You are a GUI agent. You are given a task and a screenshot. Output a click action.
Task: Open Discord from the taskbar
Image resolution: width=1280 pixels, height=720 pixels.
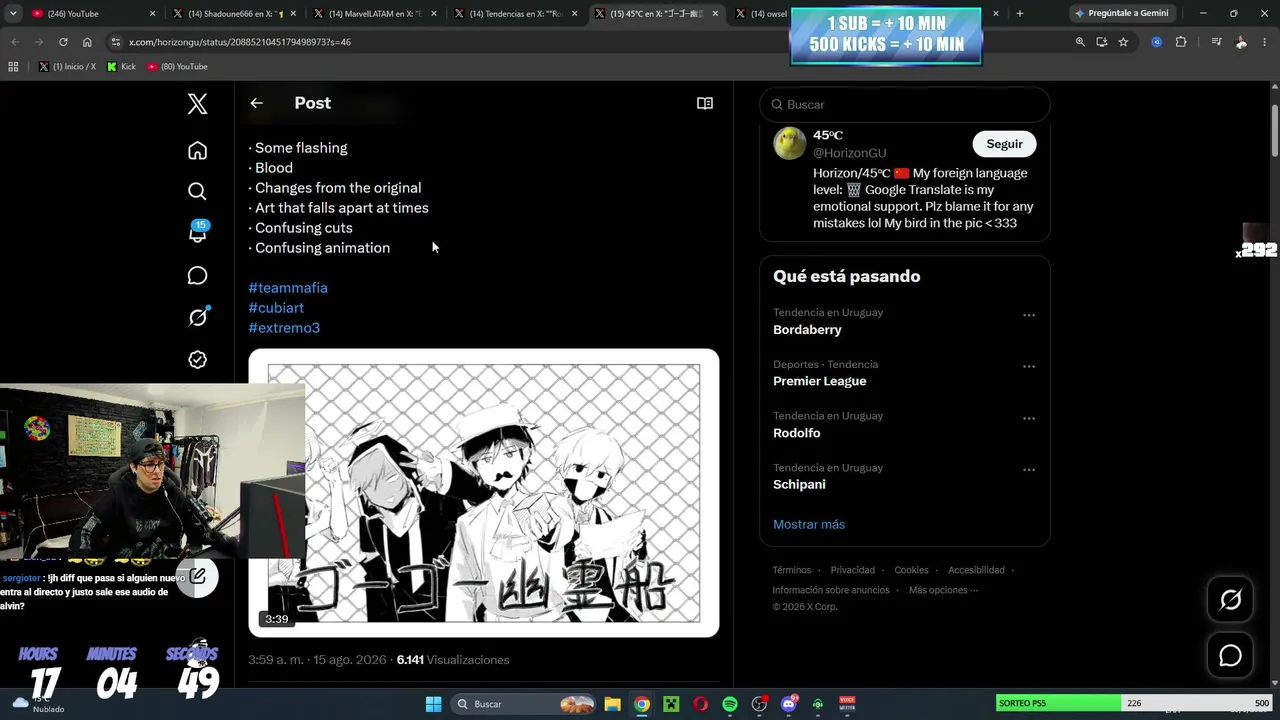point(789,704)
